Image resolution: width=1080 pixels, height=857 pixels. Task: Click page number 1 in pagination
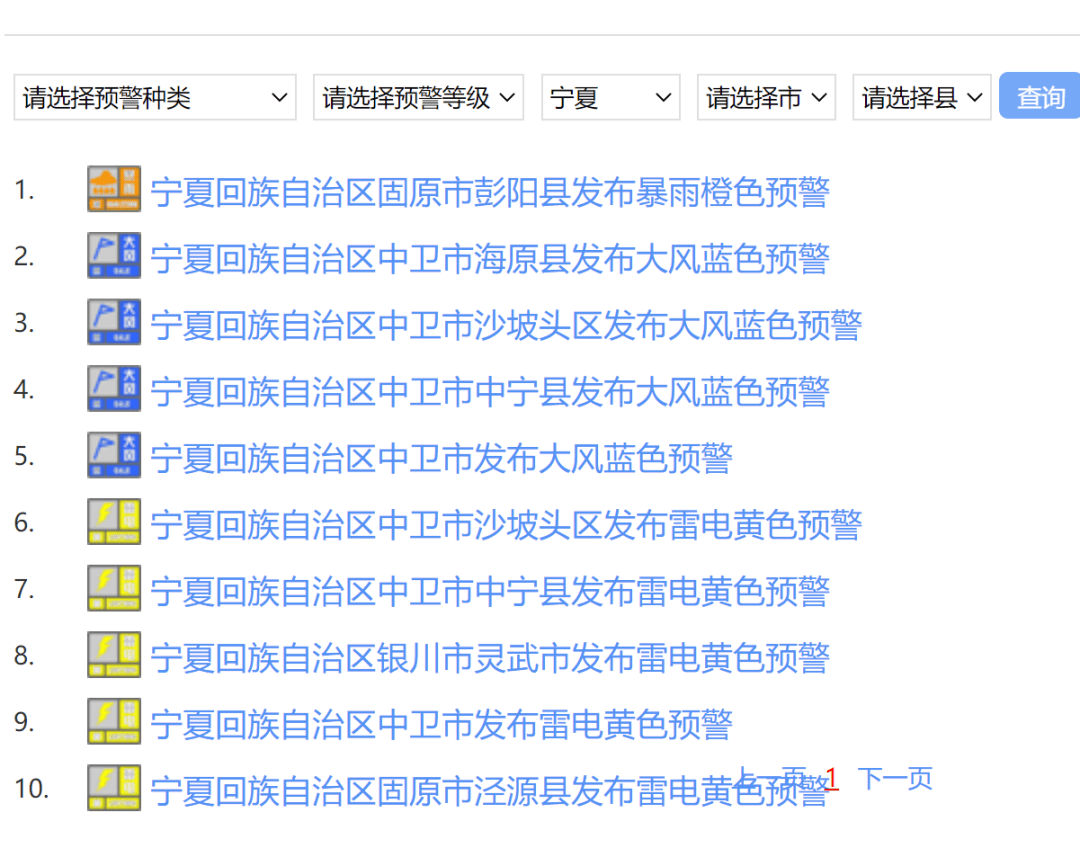click(x=832, y=779)
